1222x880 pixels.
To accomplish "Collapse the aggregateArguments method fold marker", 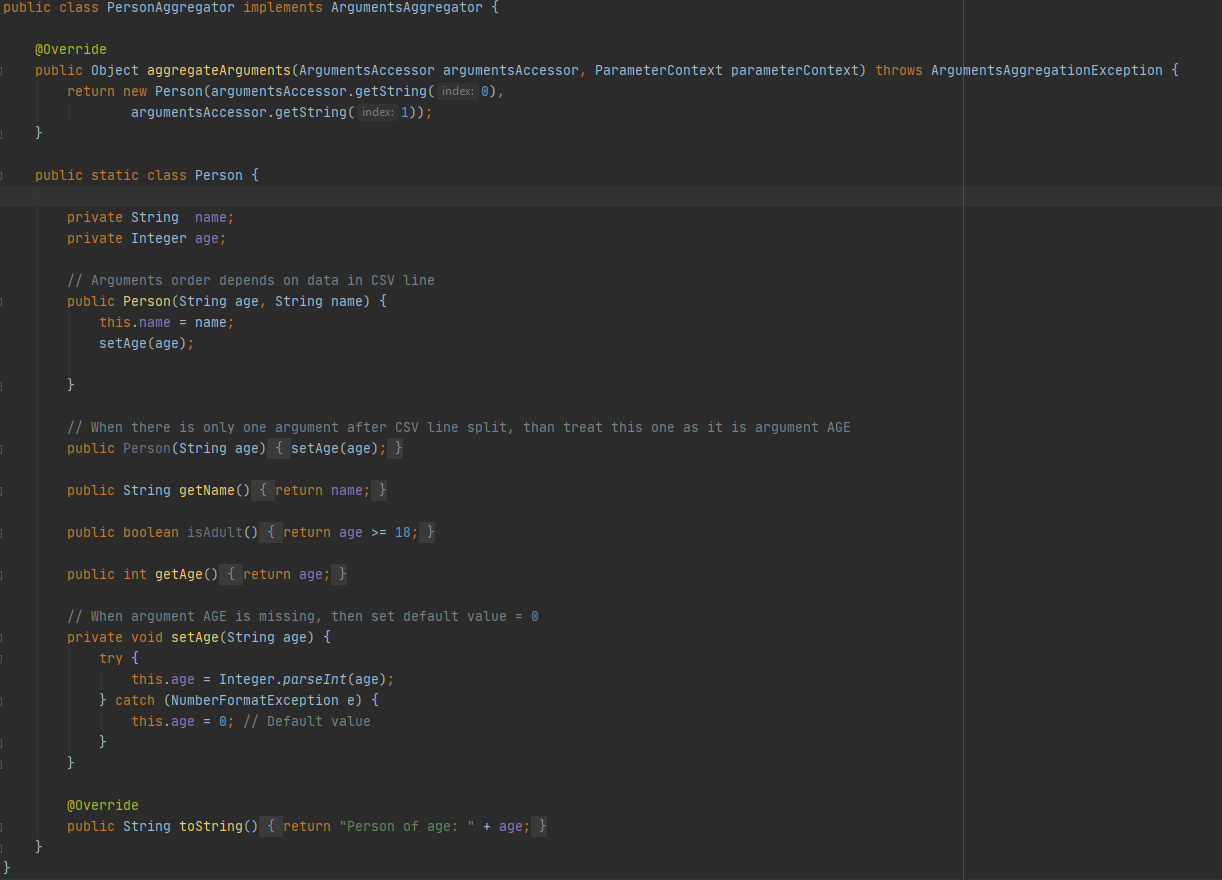I will (x=3, y=71).
